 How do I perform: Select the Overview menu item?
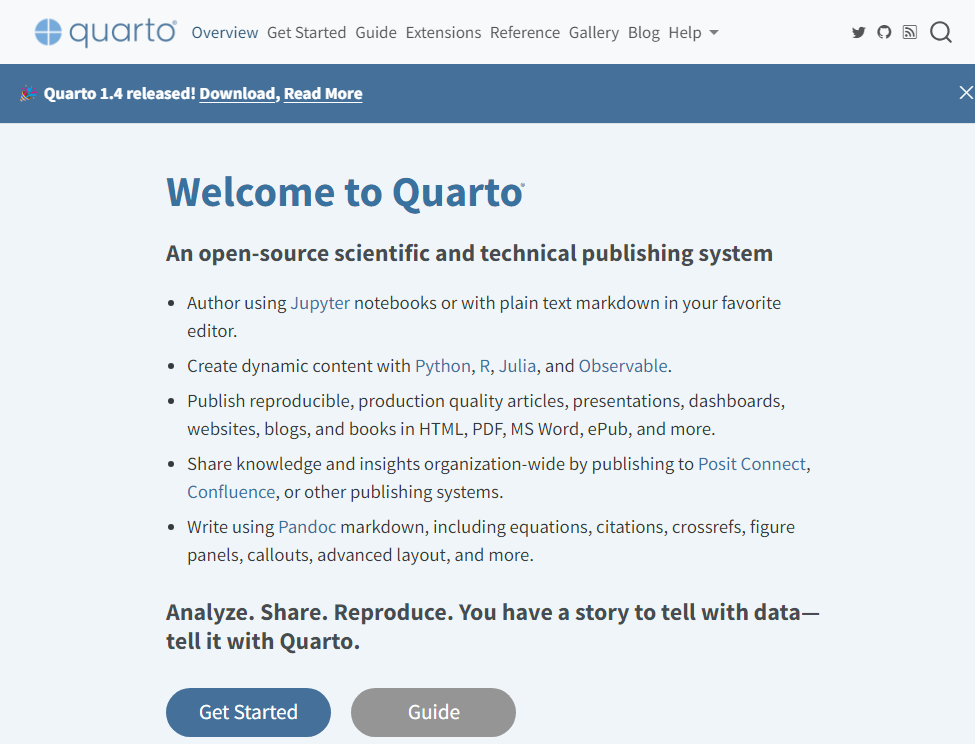pos(224,32)
